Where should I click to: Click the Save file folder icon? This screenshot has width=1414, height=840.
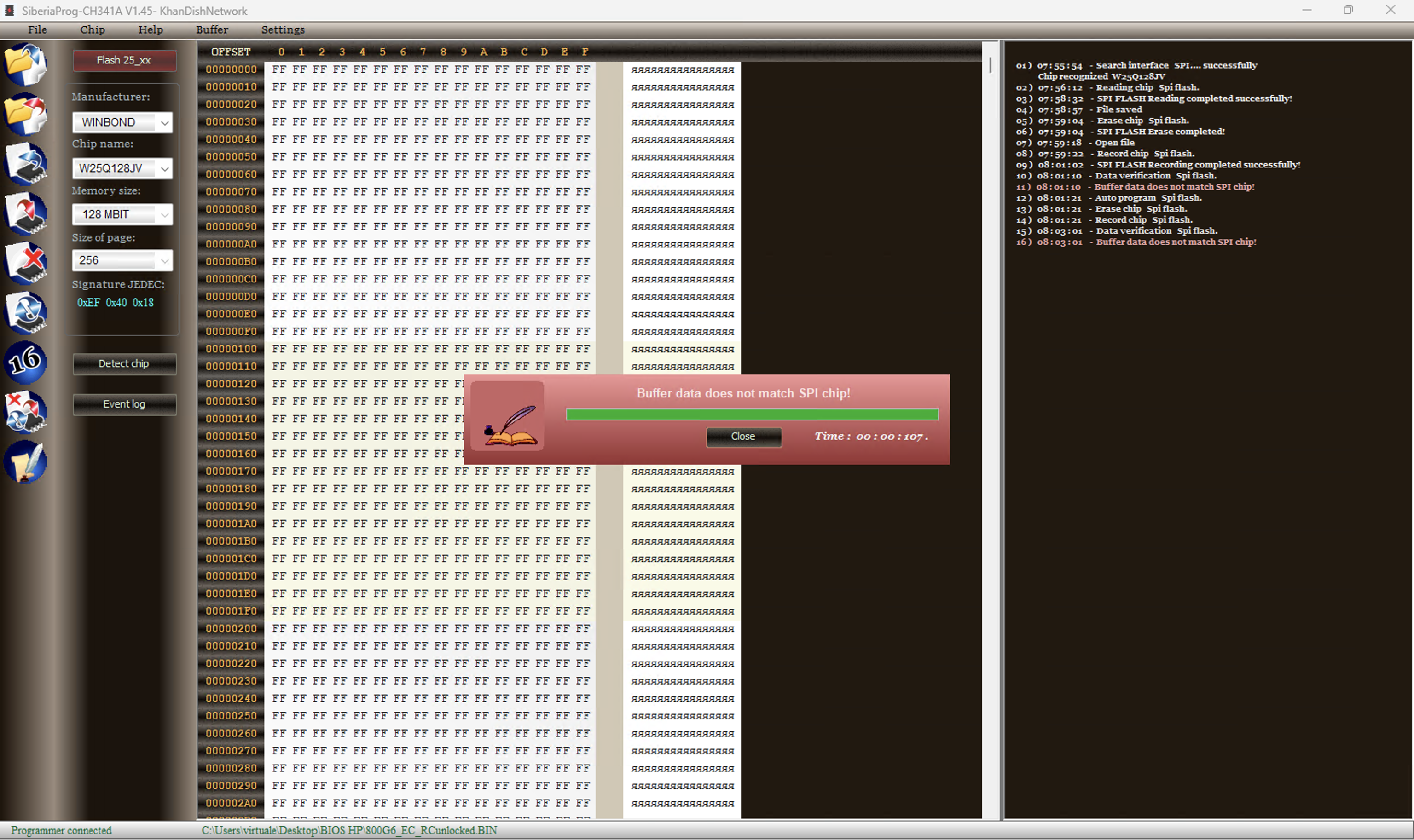[x=25, y=114]
